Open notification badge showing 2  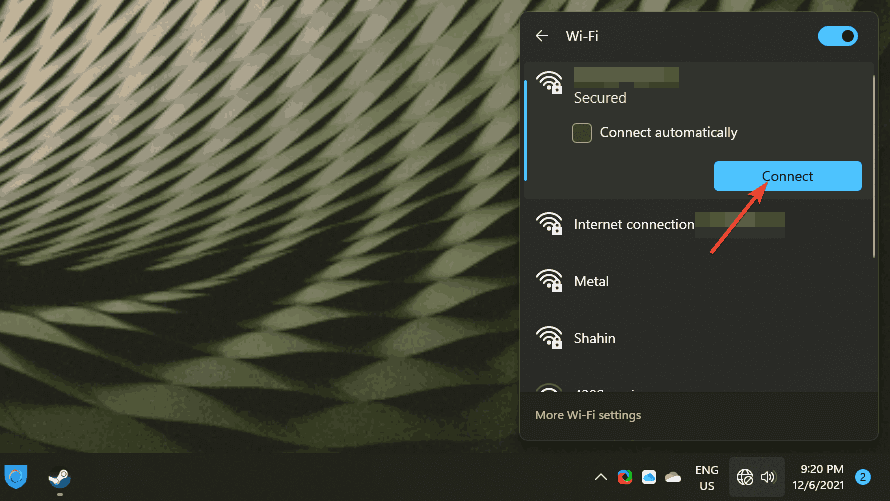(863, 477)
